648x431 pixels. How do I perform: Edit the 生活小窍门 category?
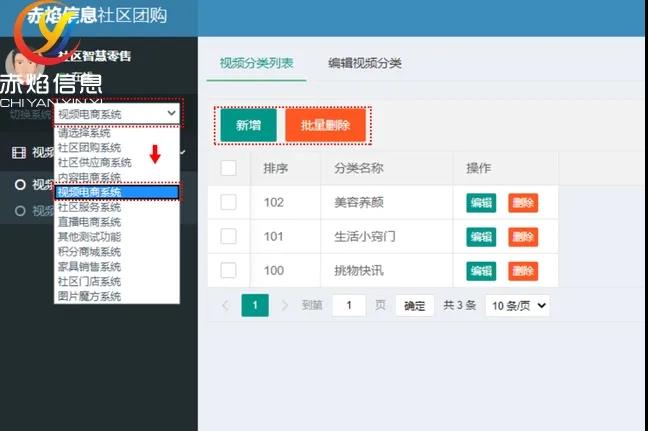(x=481, y=237)
